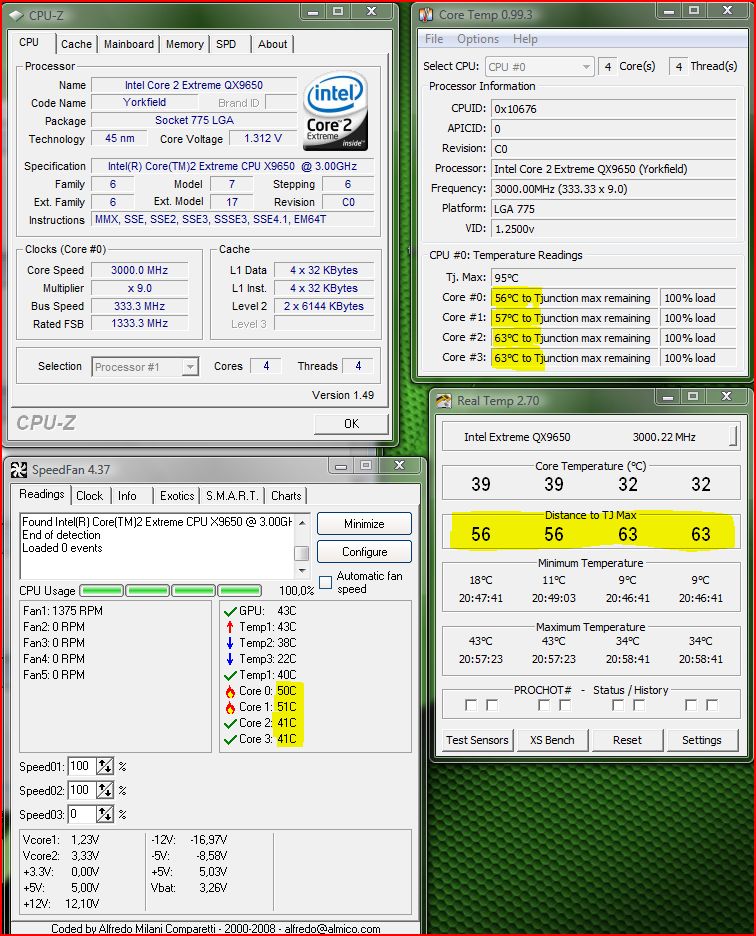Click the Speed01 value field
This screenshot has height=936, width=756.
click(x=82, y=766)
